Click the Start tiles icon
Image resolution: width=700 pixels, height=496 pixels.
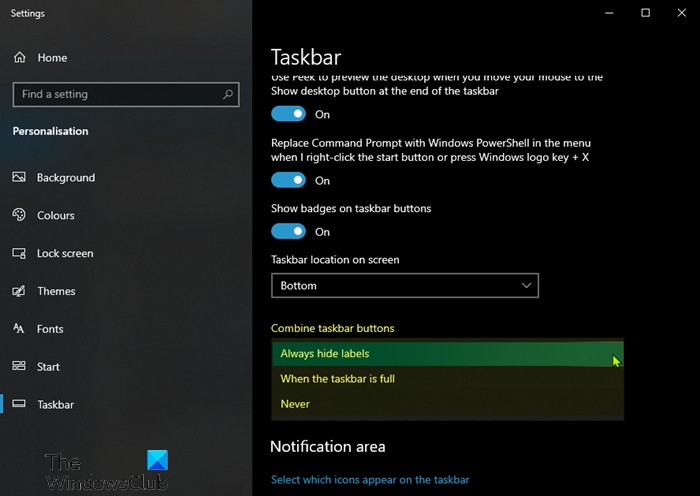tap(19, 366)
